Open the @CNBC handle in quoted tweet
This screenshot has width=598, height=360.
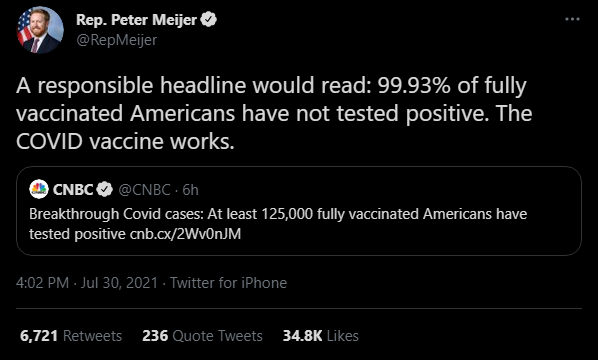click(145, 190)
